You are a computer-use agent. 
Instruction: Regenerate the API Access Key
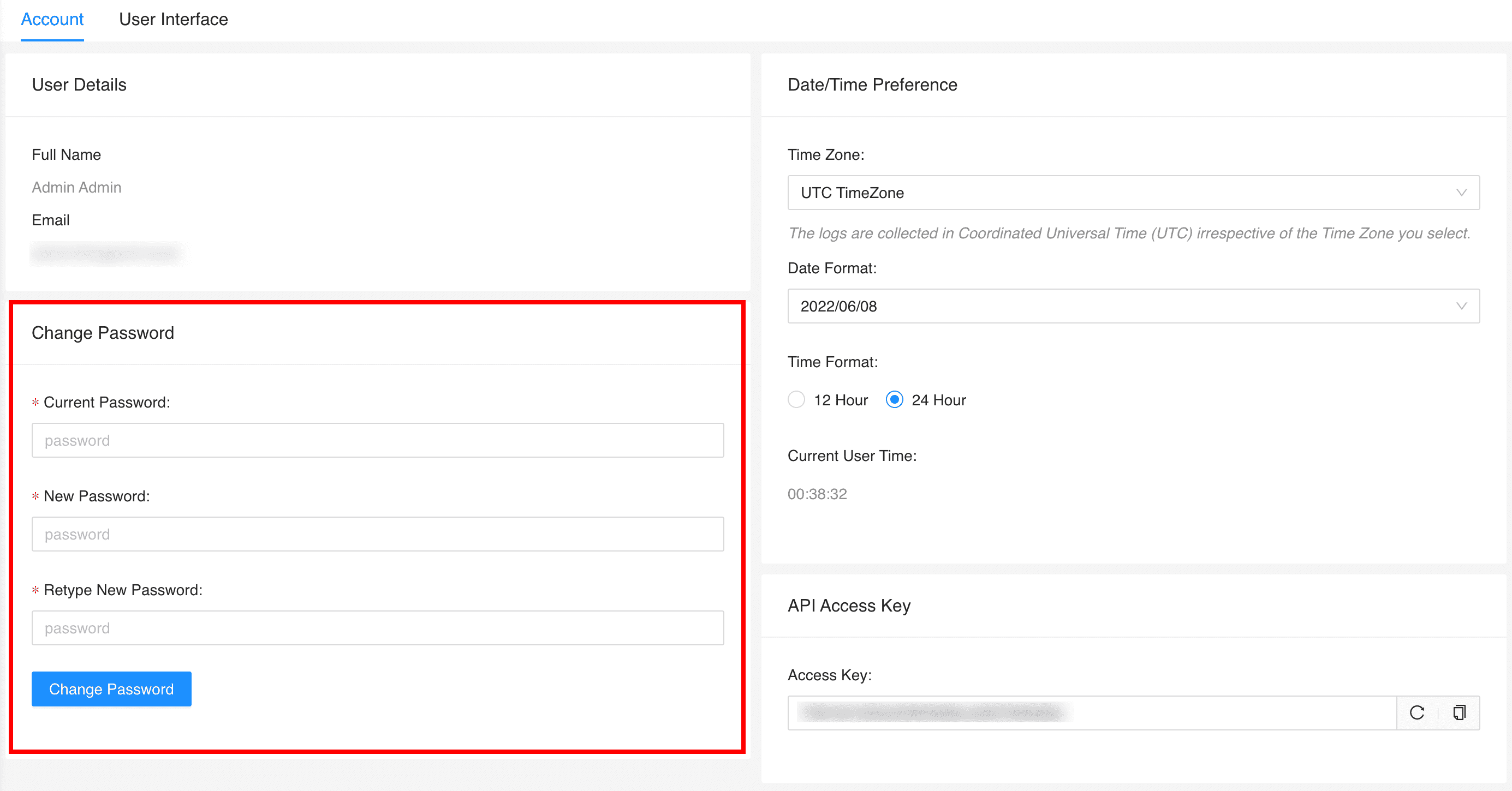coord(1417,713)
